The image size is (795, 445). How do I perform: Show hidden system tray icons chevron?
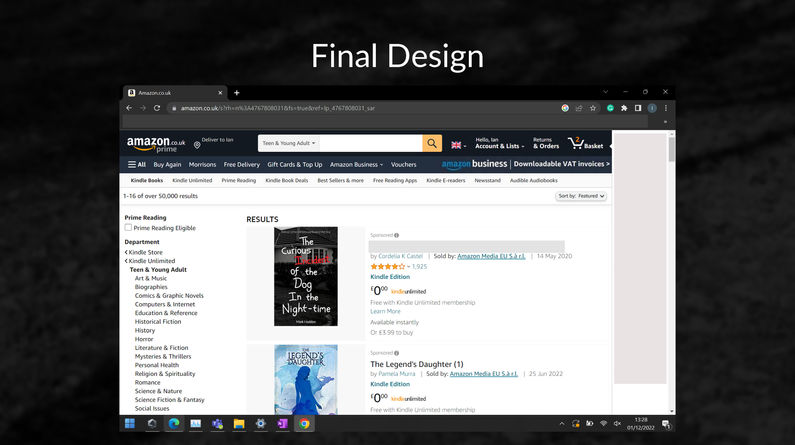[x=562, y=424]
